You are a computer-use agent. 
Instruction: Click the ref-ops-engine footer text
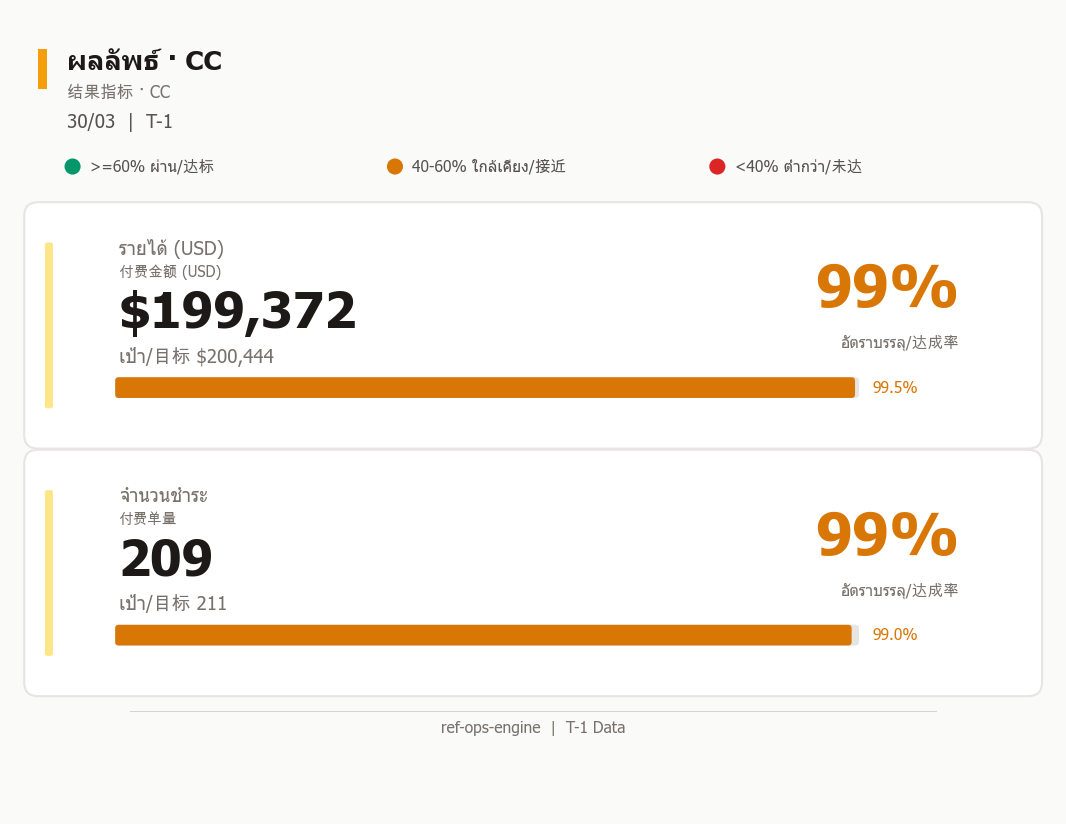(490, 727)
